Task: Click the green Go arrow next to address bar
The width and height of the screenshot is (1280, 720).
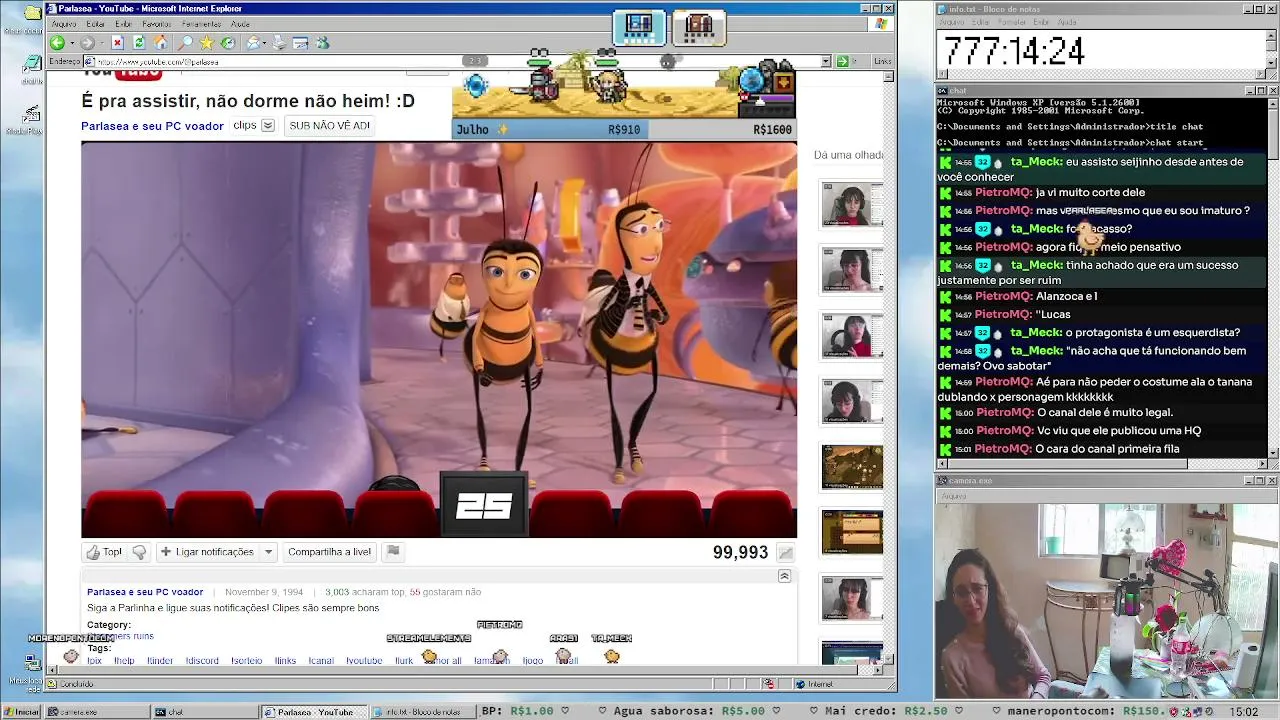Action: click(x=841, y=61)
